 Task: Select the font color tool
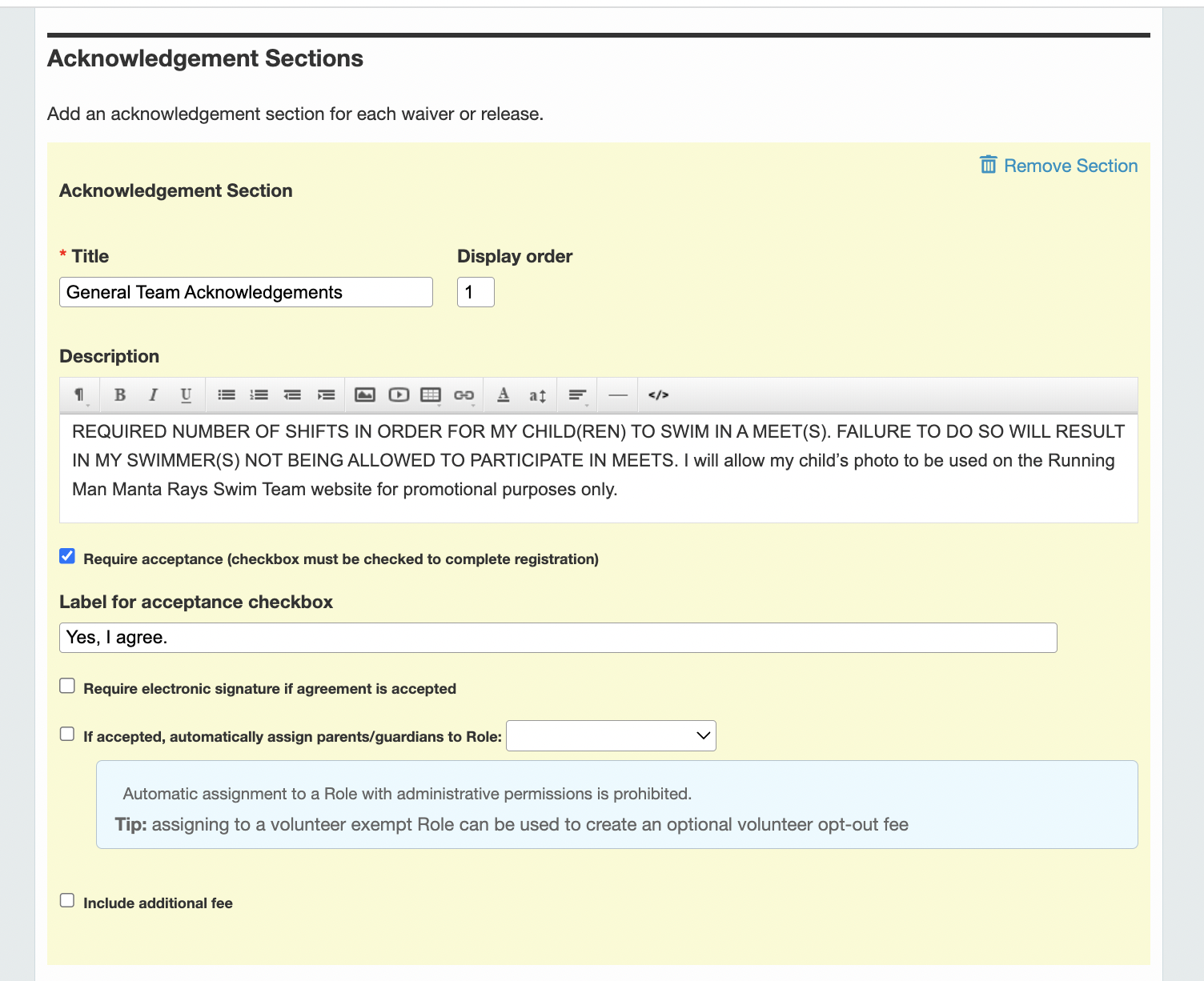click(x=503, y=394)
